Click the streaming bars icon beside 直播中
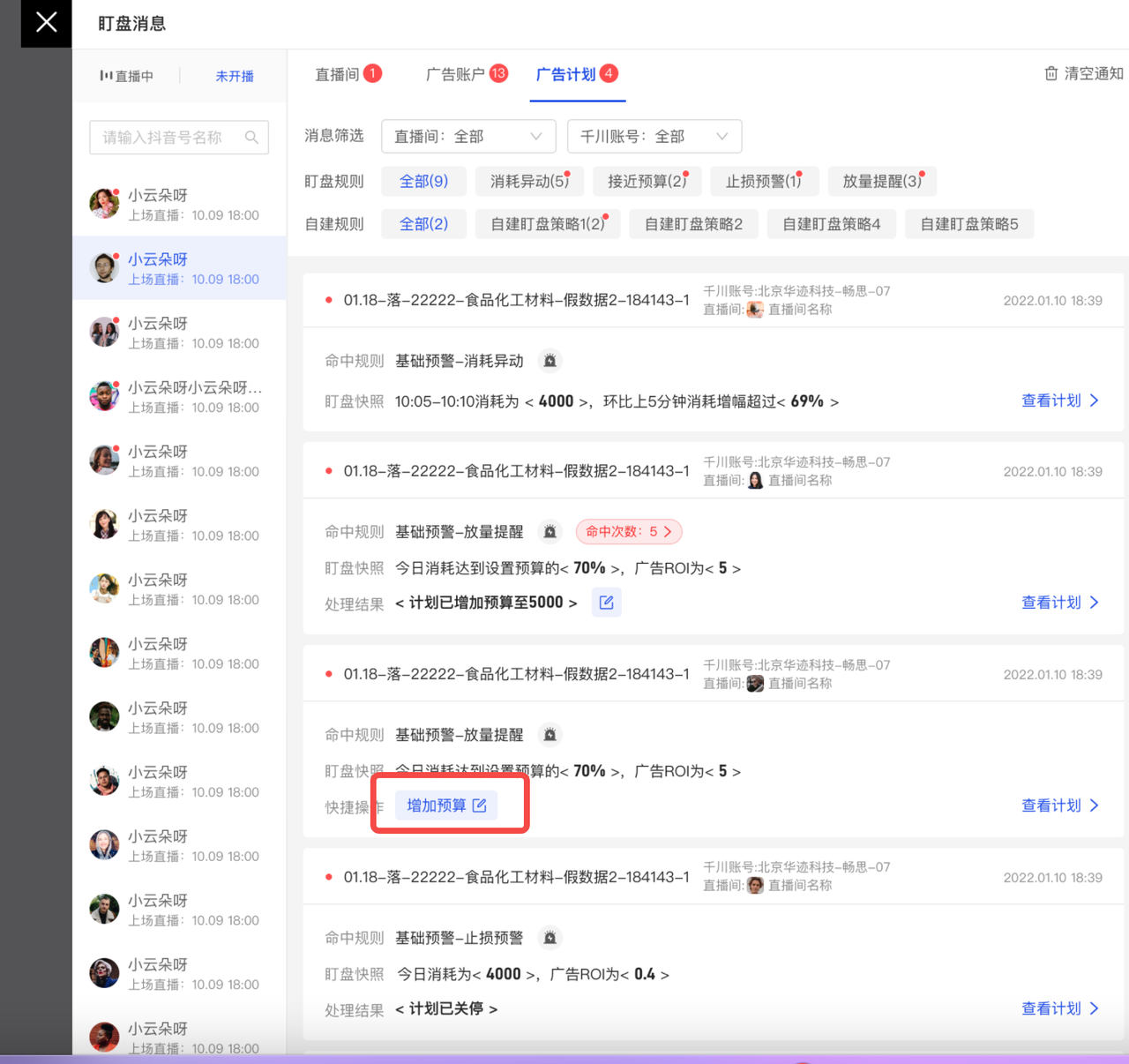 pyautogui.click(x=106, y=75)
